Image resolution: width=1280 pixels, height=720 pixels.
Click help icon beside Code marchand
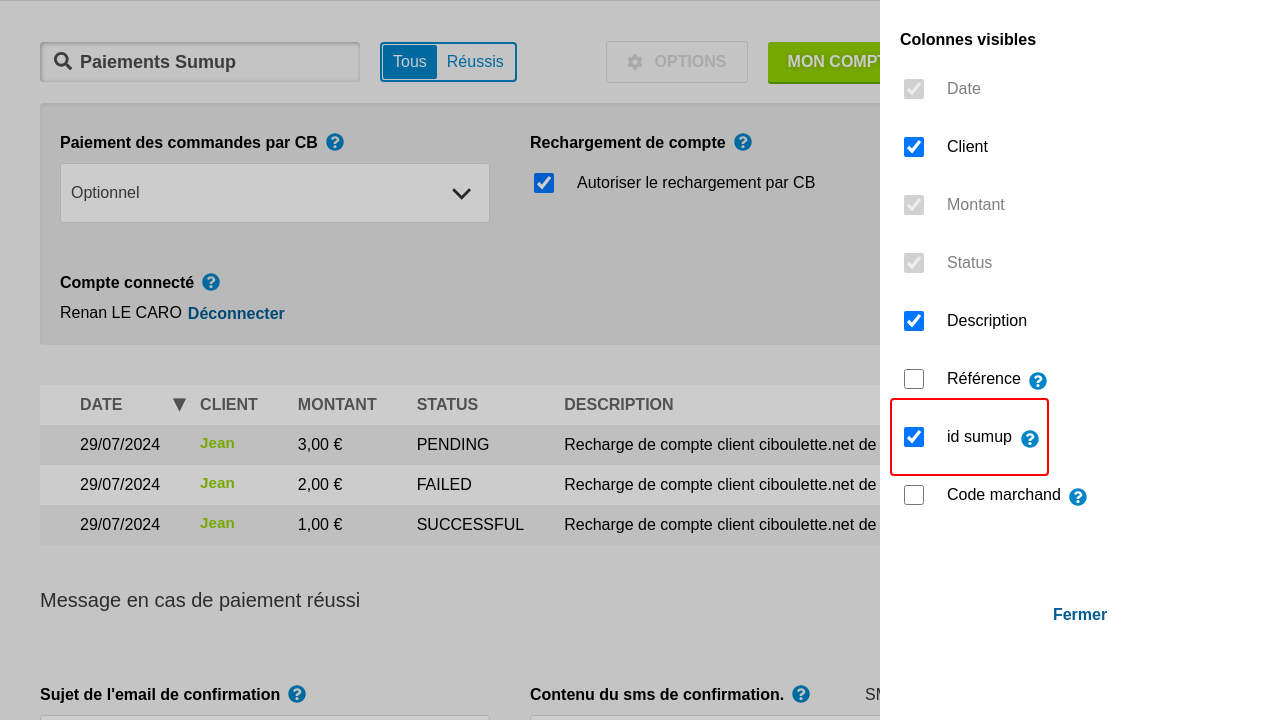[1078, 497]
